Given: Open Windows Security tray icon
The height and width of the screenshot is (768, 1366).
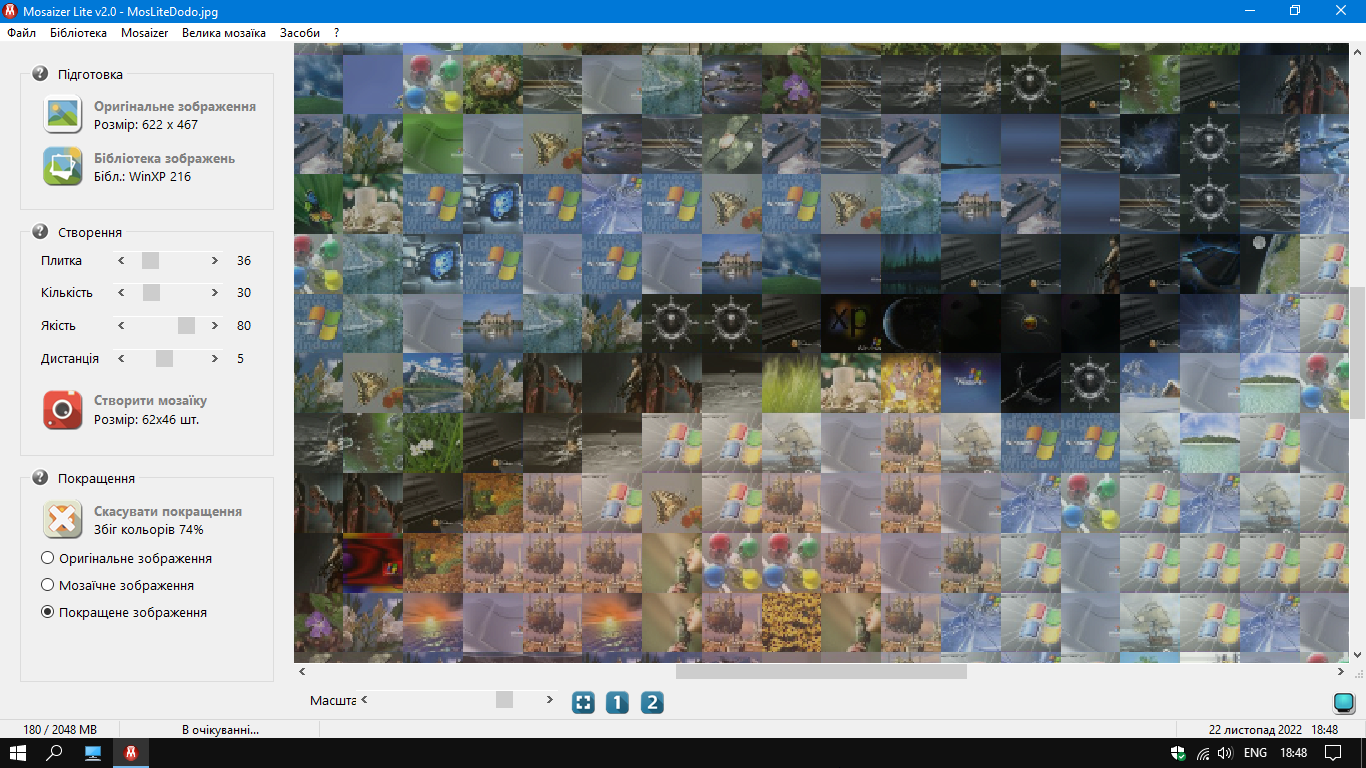Looking at the screenshot, I should pyautogui.click(x=1178, y=753).
